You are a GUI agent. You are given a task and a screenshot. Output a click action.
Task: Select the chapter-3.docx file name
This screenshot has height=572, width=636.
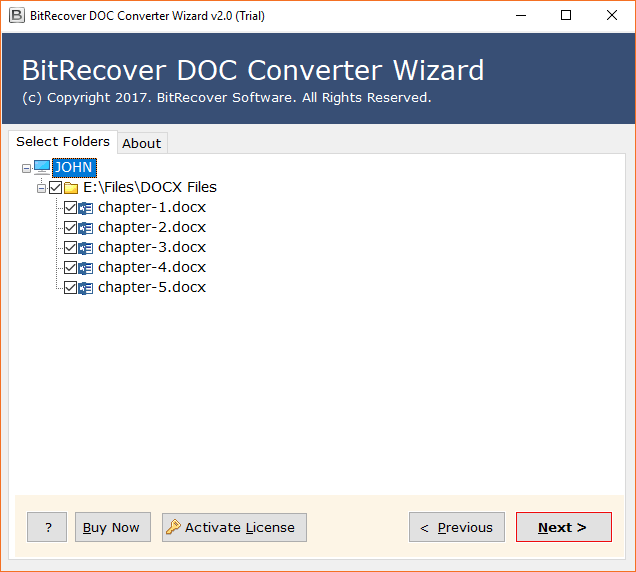click(x=152, y=247)
